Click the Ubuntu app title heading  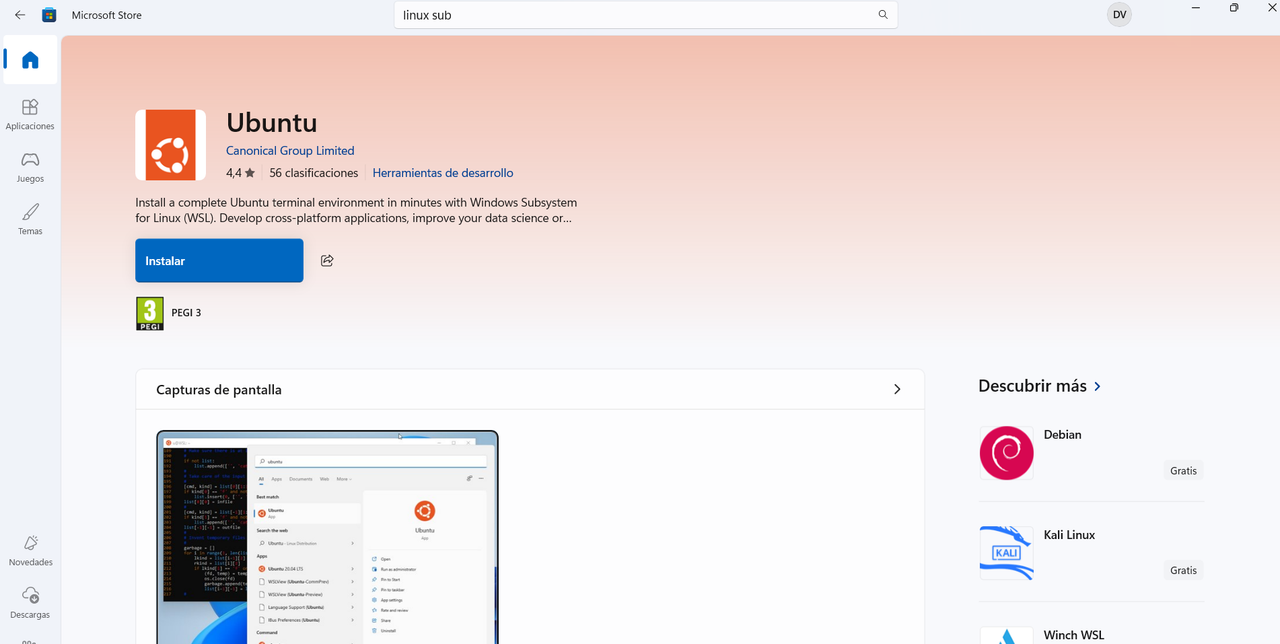coord(272,123)
